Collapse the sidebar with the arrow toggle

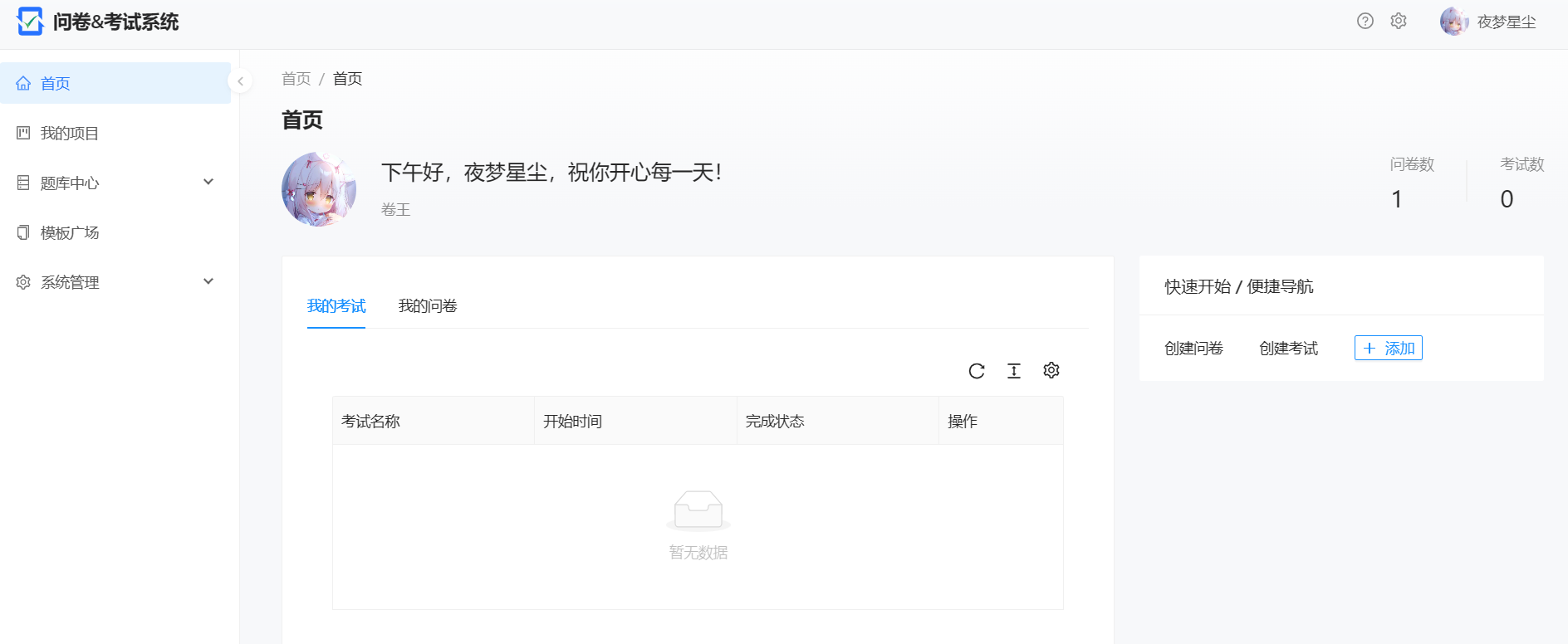240,81
